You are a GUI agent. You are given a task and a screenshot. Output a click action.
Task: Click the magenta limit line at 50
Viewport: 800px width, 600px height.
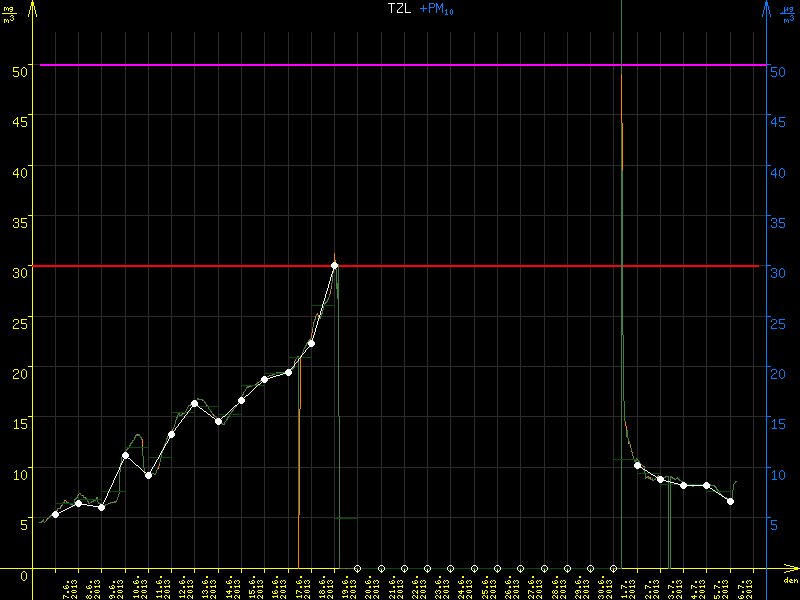coord(400,65)
